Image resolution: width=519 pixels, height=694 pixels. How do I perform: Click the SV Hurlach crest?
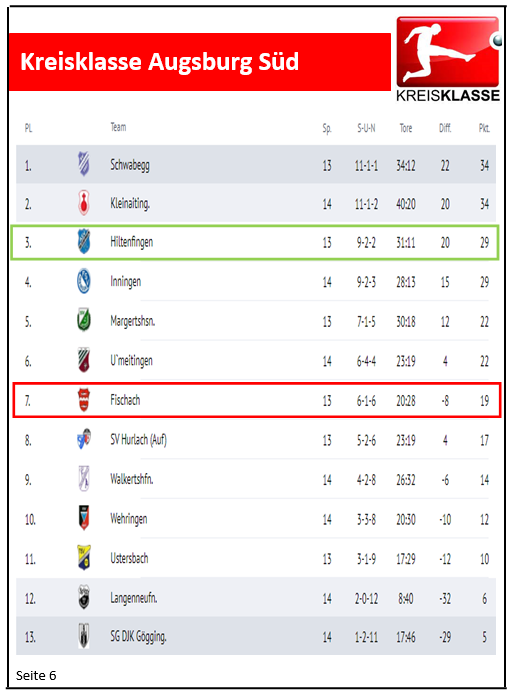pyautogui.click(x=84, y=439)
